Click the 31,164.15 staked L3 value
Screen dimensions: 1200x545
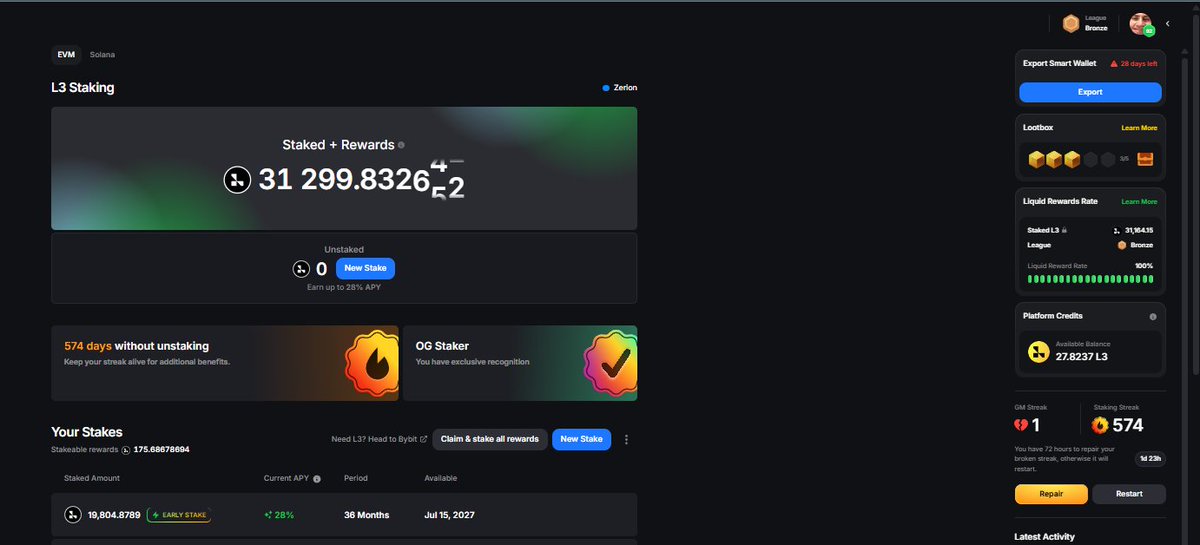click(1139, 230)
